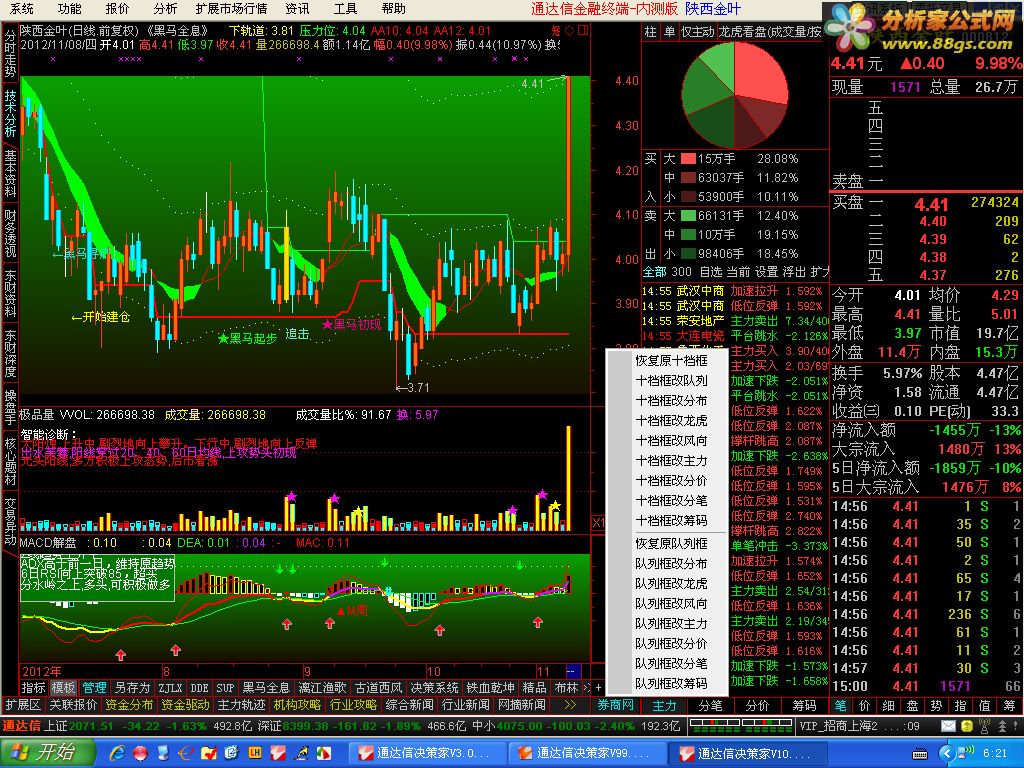Expand hidden tray icons arrow in taskbar
Screen dimensions: 1024x768
948,753
